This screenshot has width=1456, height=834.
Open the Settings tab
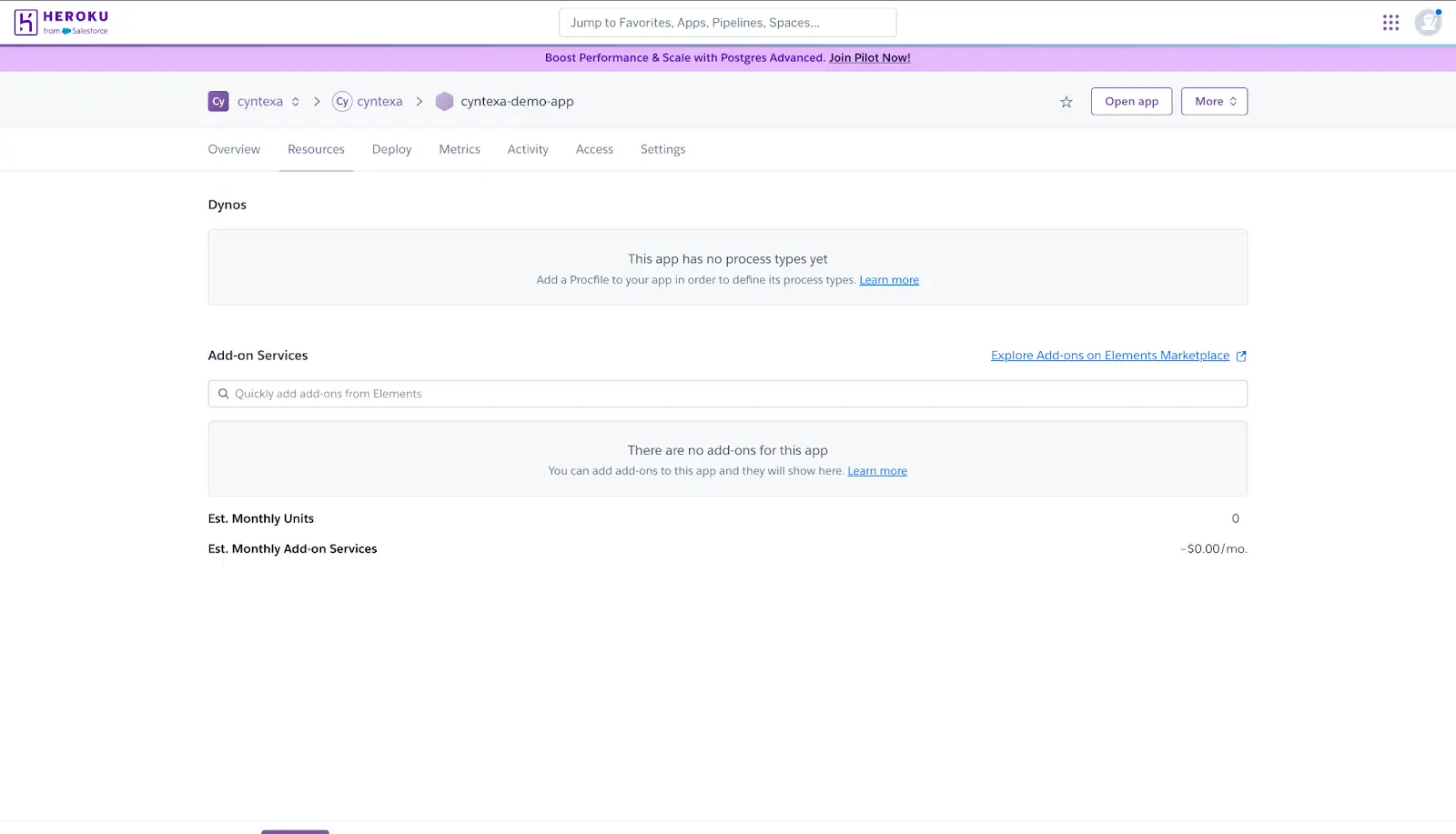click(662, 148)
